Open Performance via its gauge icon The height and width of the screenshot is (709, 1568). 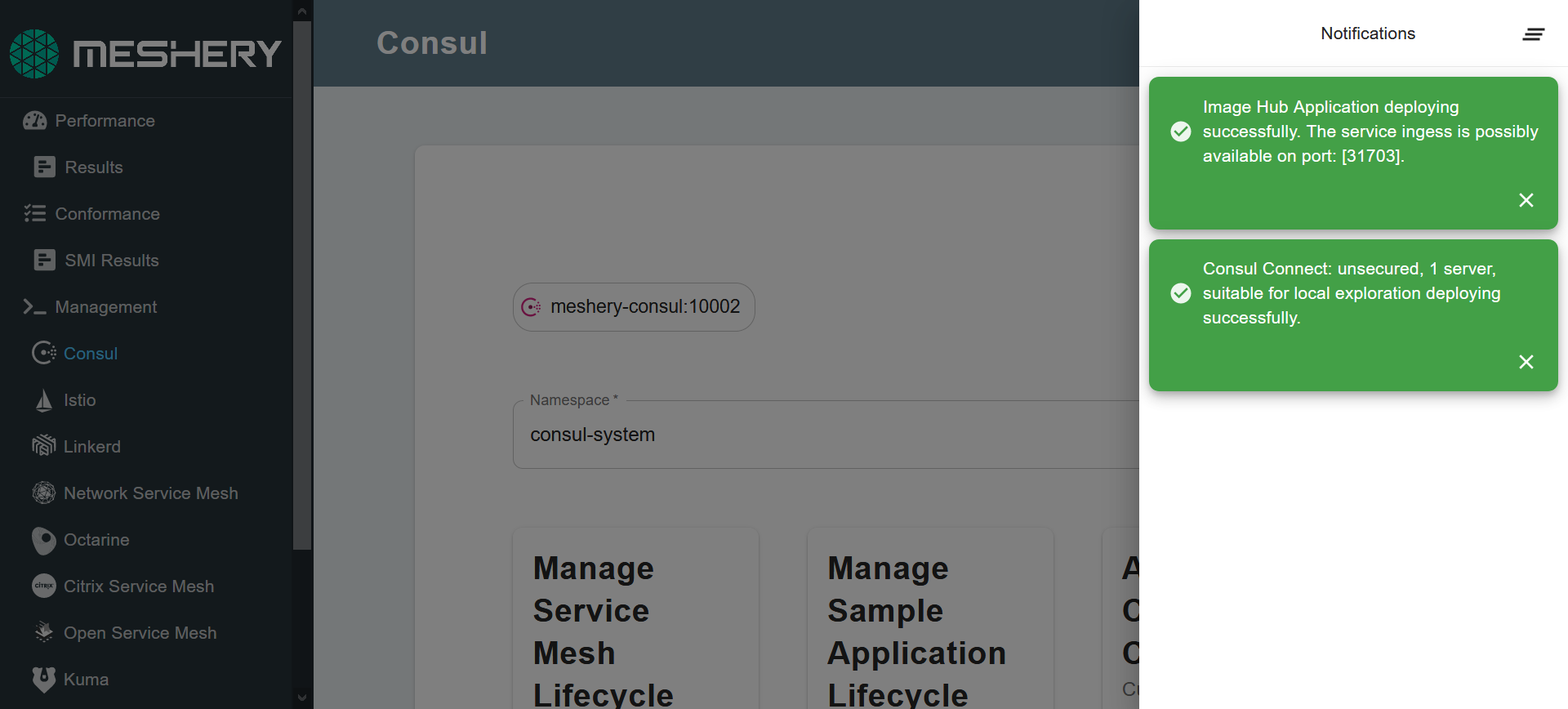[34, 121]
